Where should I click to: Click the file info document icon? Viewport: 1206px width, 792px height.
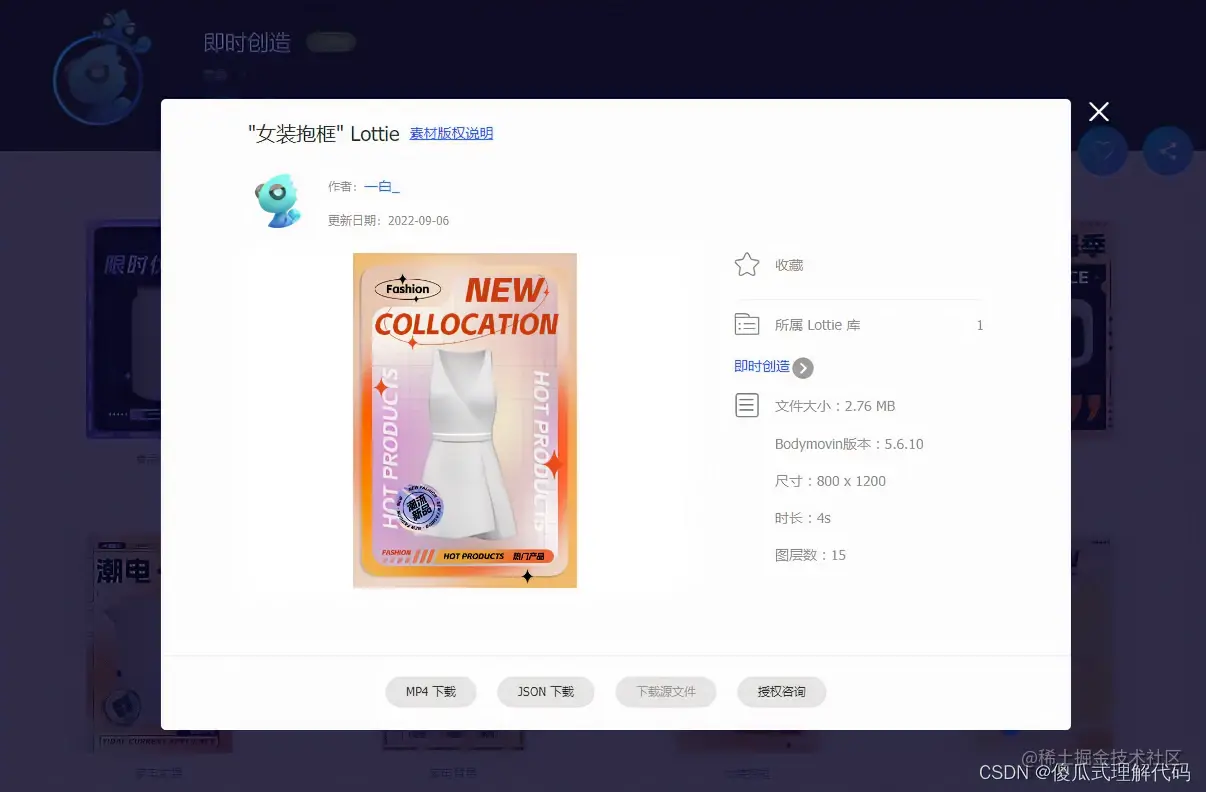click(746, 405)
